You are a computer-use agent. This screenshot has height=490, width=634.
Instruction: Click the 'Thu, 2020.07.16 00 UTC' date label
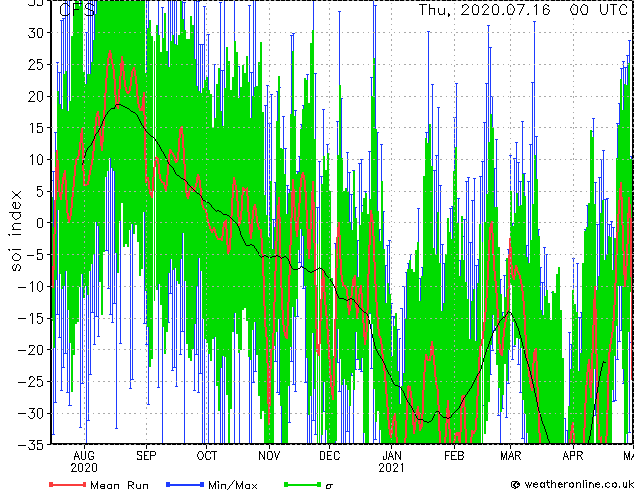pyautogui.click(x=523, y=10)
